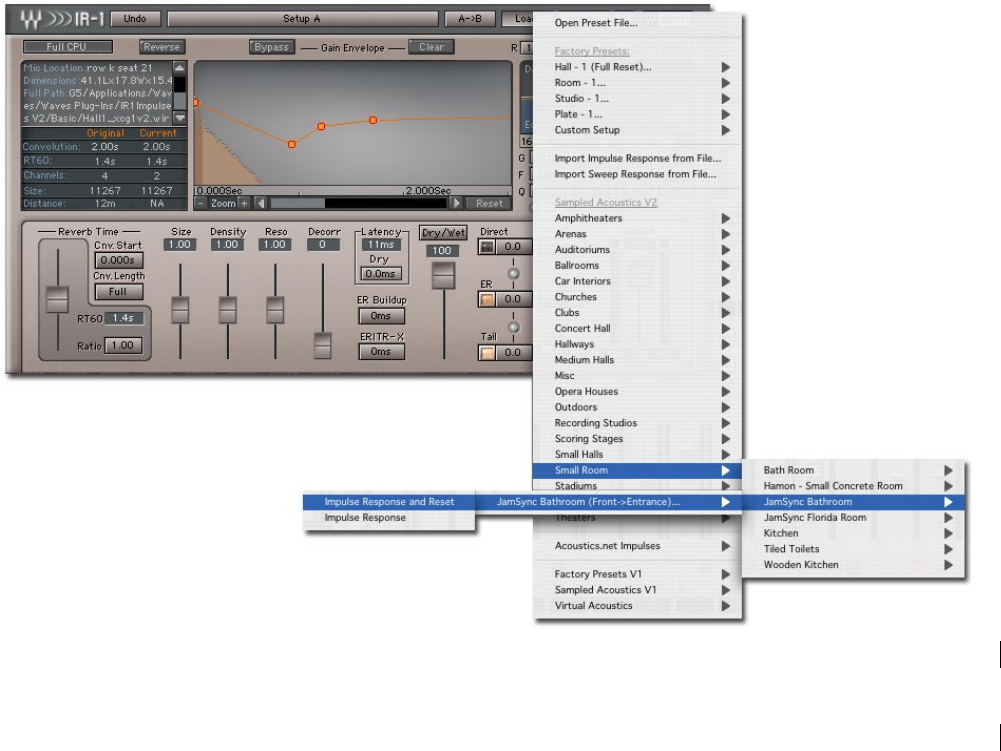Zoom out with the minus button

[200, 203]
